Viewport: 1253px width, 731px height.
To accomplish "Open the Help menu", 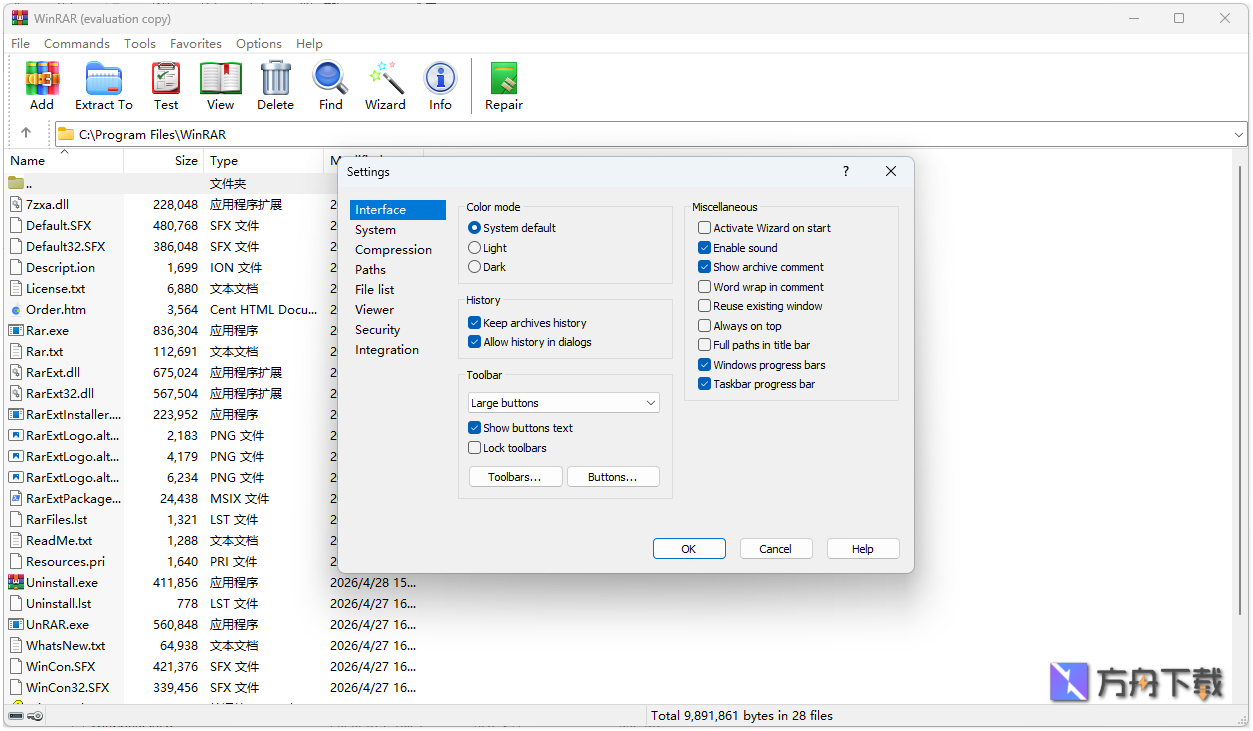I will [x=310, y=44].
